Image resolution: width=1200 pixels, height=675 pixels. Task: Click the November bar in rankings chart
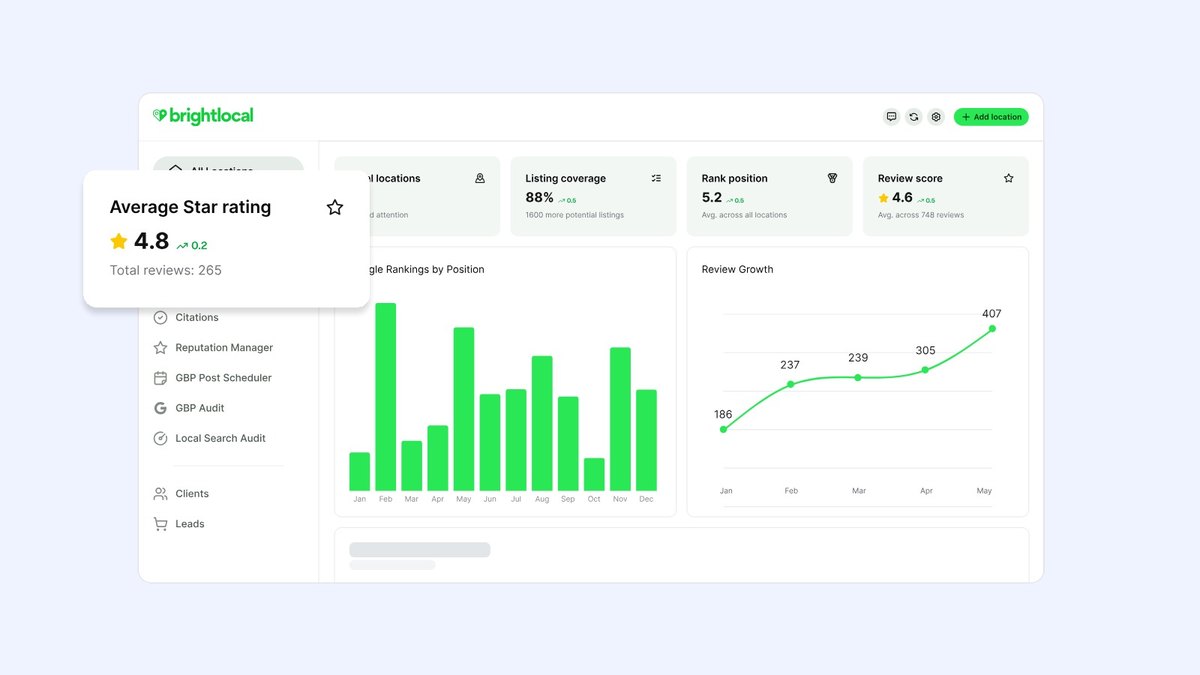pyautogui.click(x=620, y=419)
